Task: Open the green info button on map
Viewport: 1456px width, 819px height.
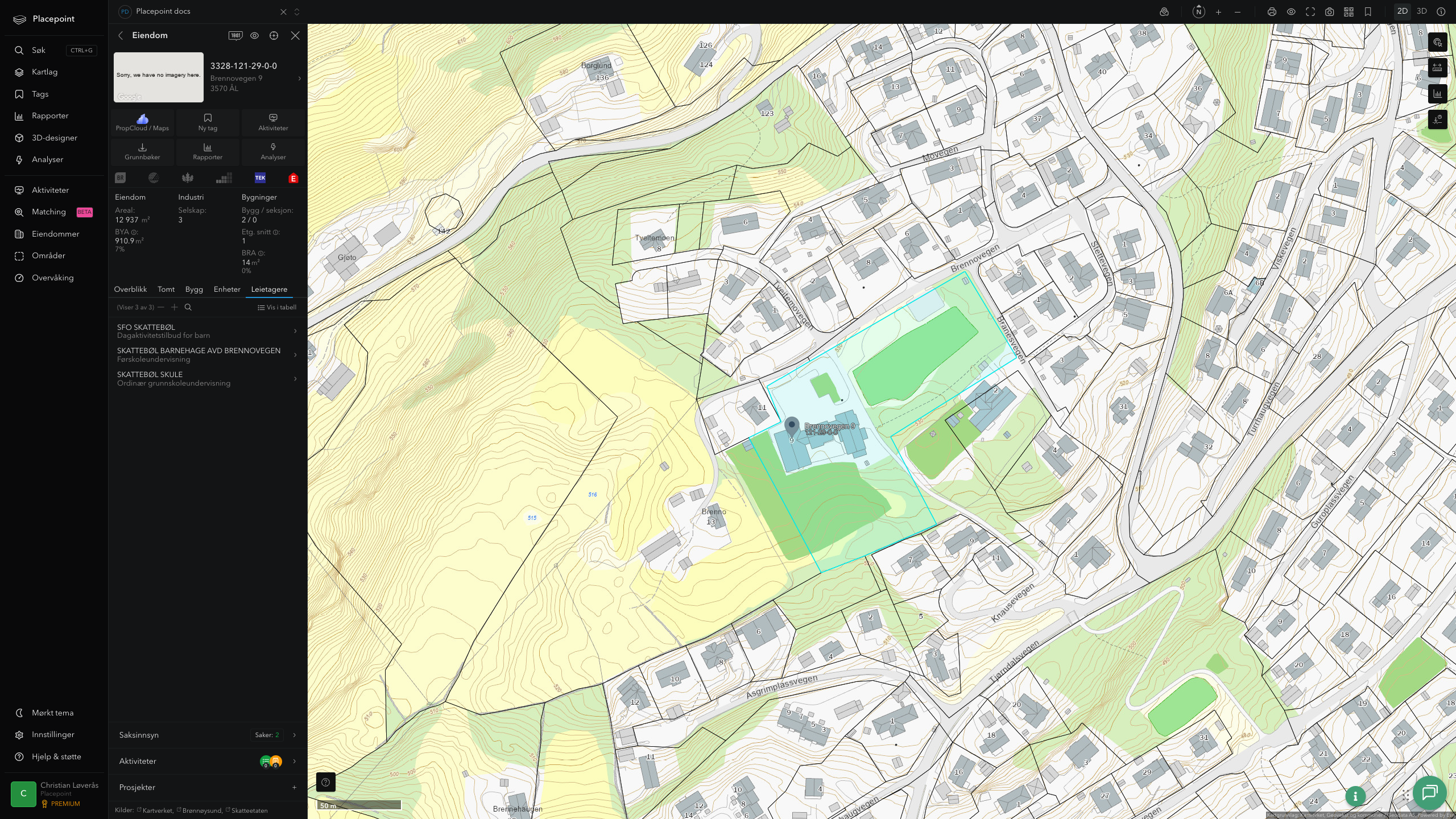Action: coord(1355,796)
